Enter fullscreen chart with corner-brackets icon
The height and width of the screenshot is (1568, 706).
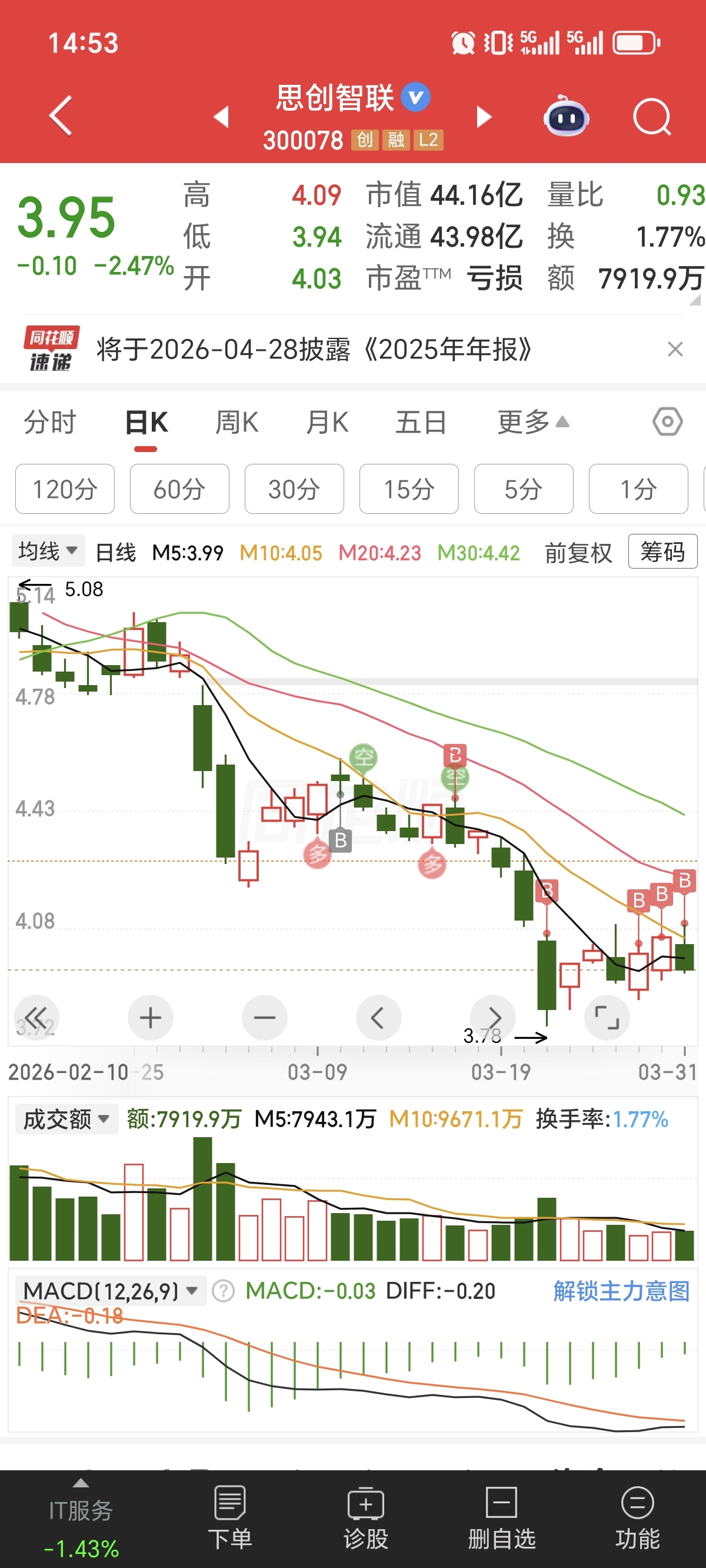[x=607, y=1018]
